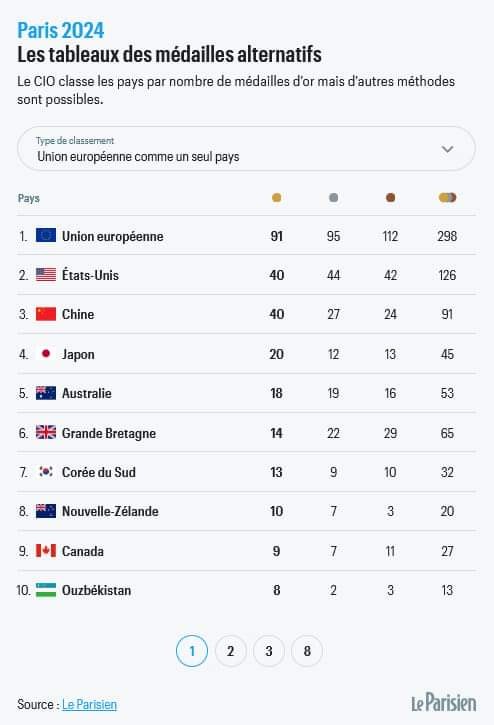This screenshot has height=725, width=494.
Task: Click the bronze medal column icon
Action: (390, 198)
